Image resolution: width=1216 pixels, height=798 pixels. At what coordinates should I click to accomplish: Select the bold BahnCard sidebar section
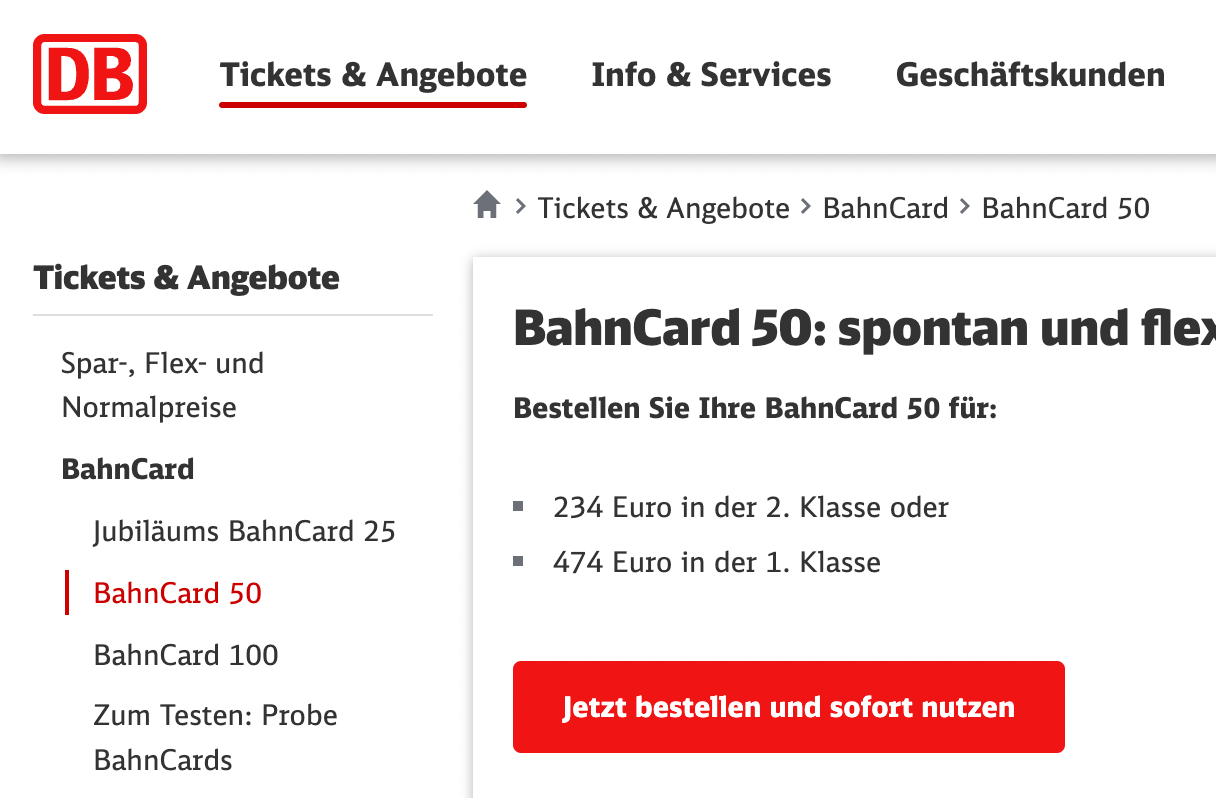point(128,469)
